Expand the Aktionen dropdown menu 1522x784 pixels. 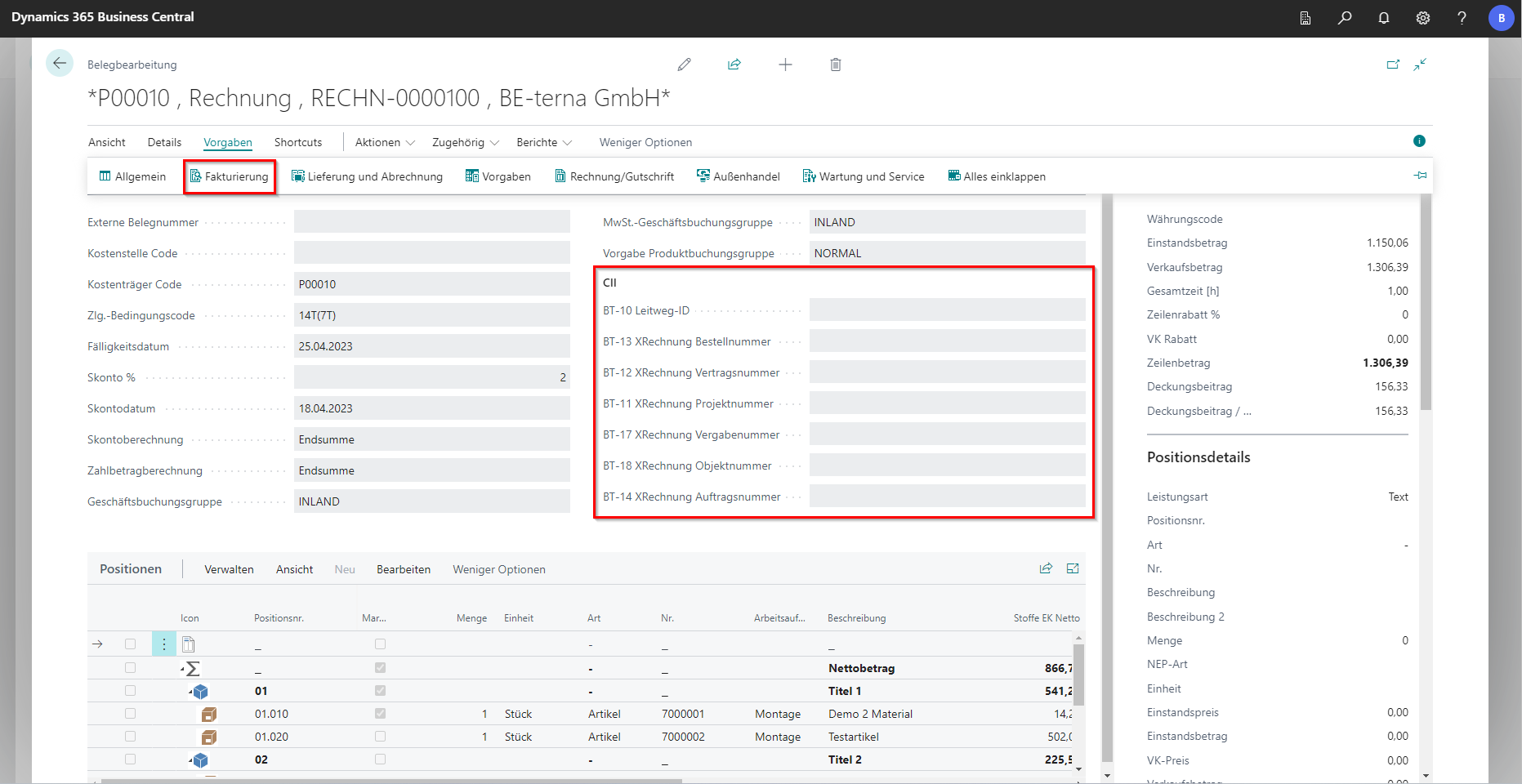click(385, 142)
